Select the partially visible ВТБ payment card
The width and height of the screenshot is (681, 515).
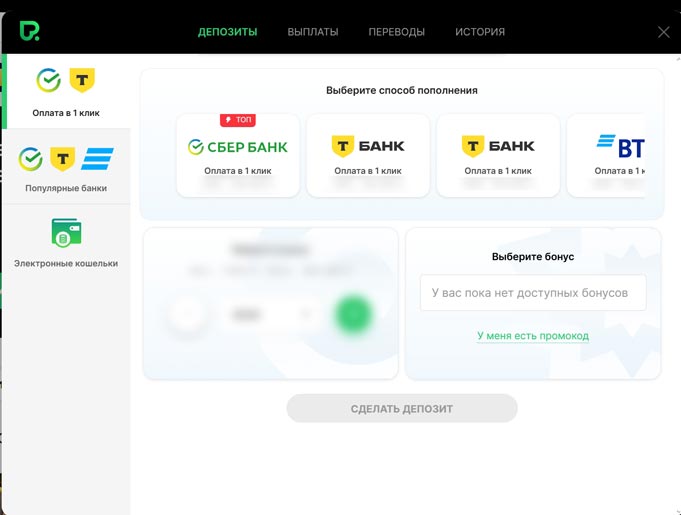(x=620, y=155)
